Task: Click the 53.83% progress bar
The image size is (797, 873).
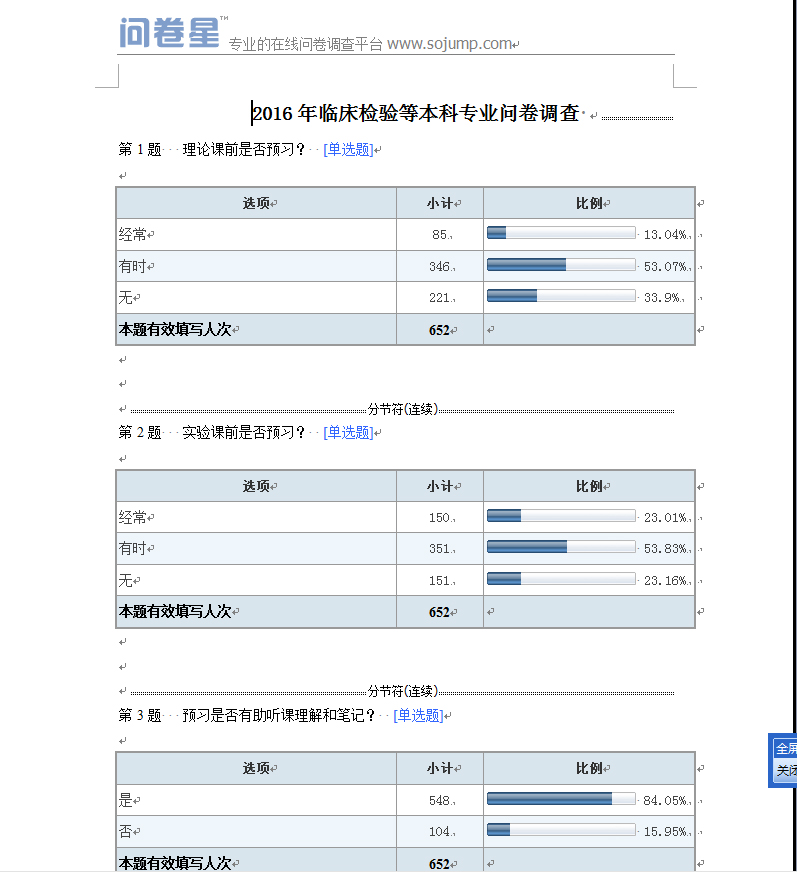Action: coord(561,547)
